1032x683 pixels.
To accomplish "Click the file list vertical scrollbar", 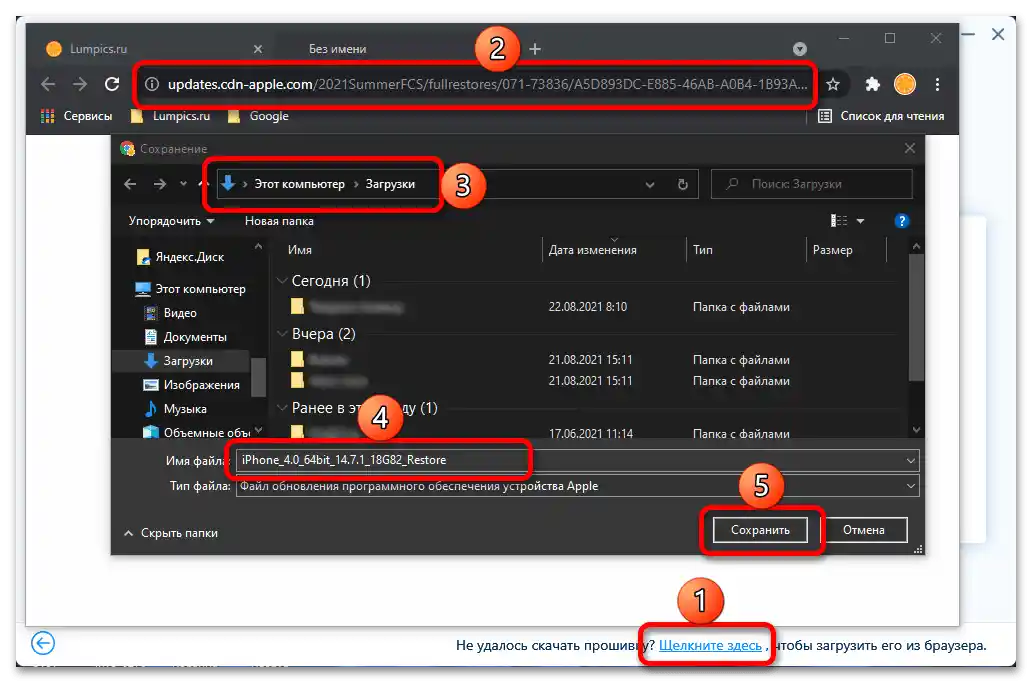I will click(916, 318).
